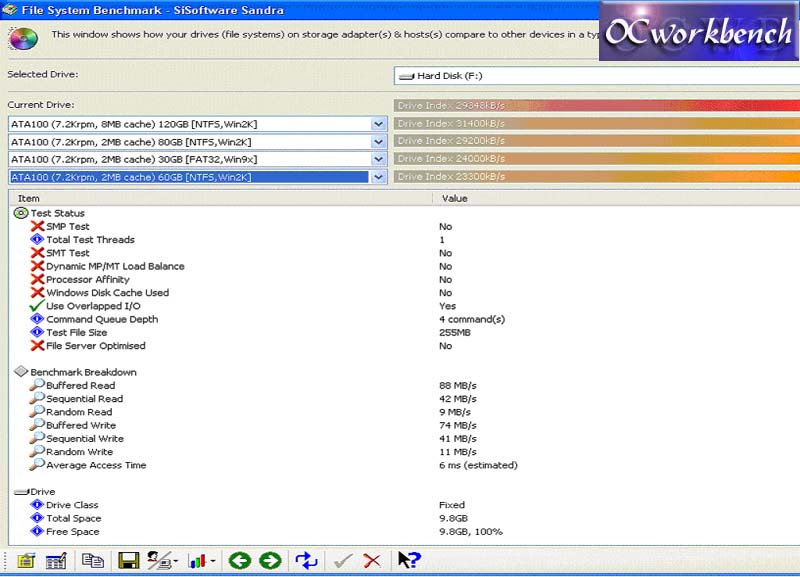Click the Benchmark Breakdown diamond icon
The image size is (800, 577).
[21, 371]
